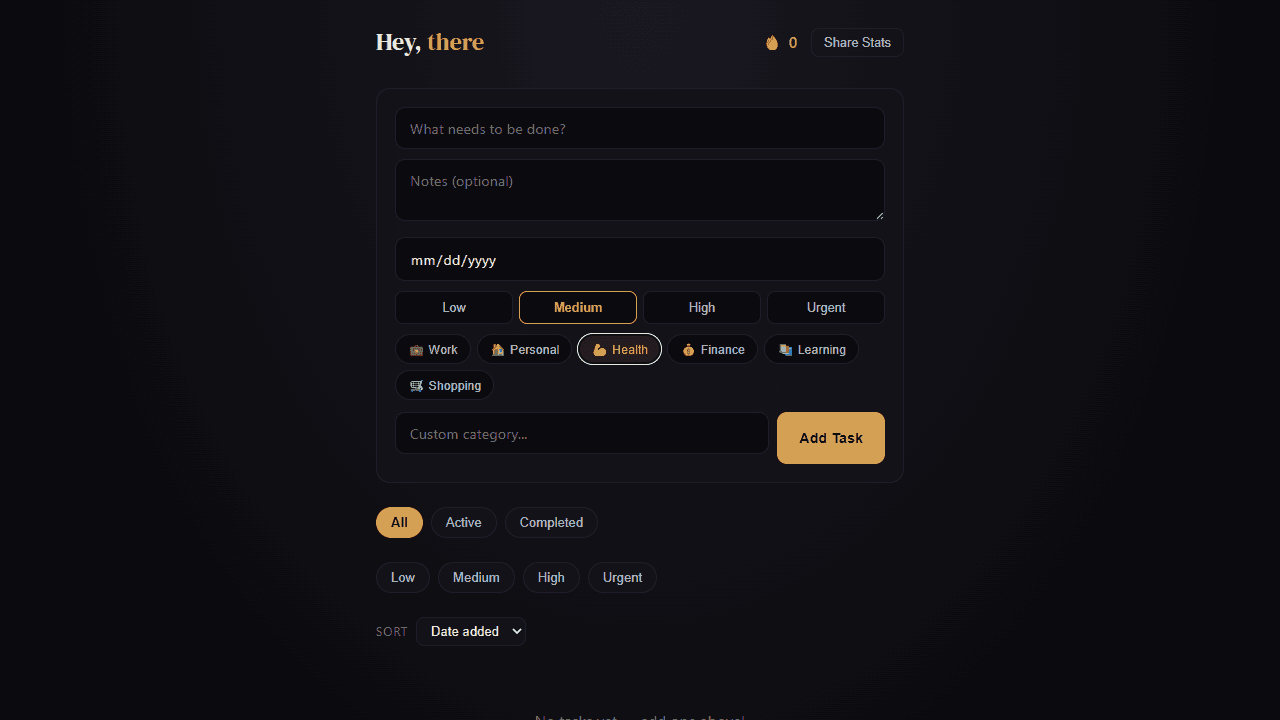The width and height of the screenshot is (1280, 720).
Task: Filter task list by High priority
Action: (x=551, y=578)
